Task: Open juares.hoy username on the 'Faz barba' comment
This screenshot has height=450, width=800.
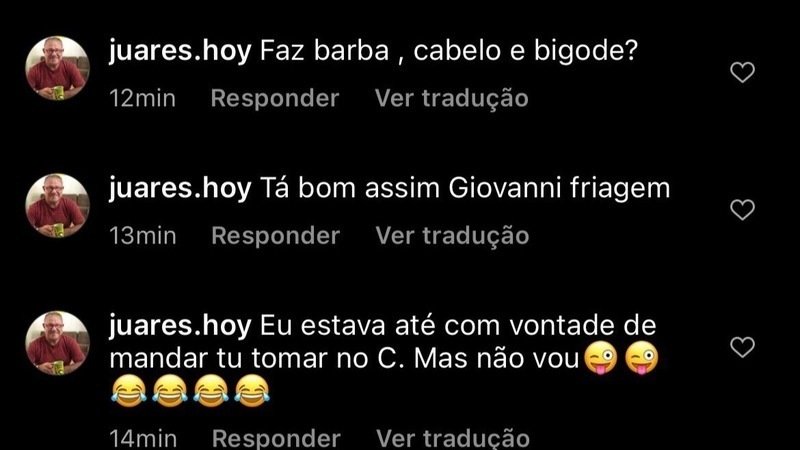Action: point(180,52)
